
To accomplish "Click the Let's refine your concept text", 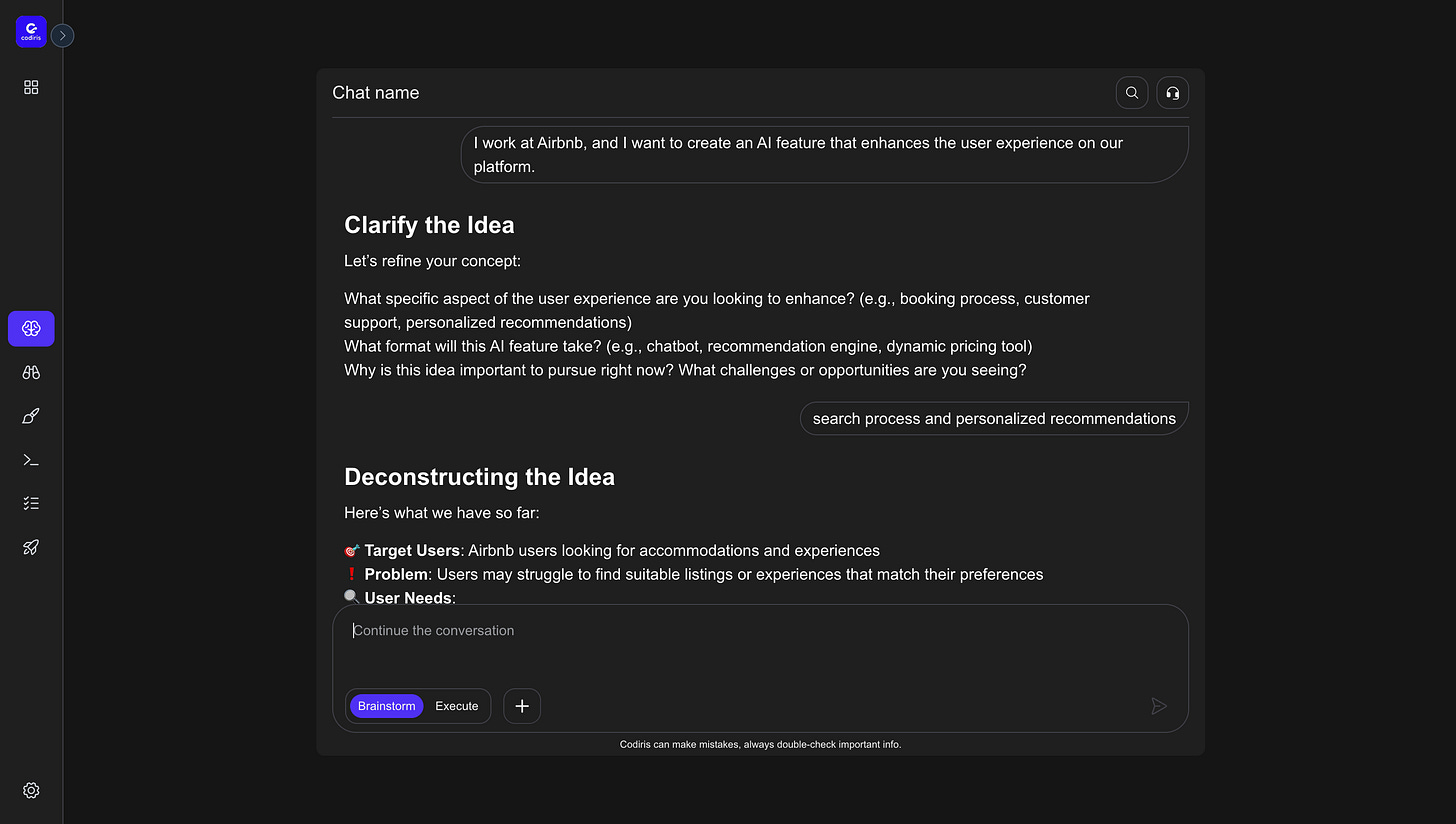I will (433, 261).
